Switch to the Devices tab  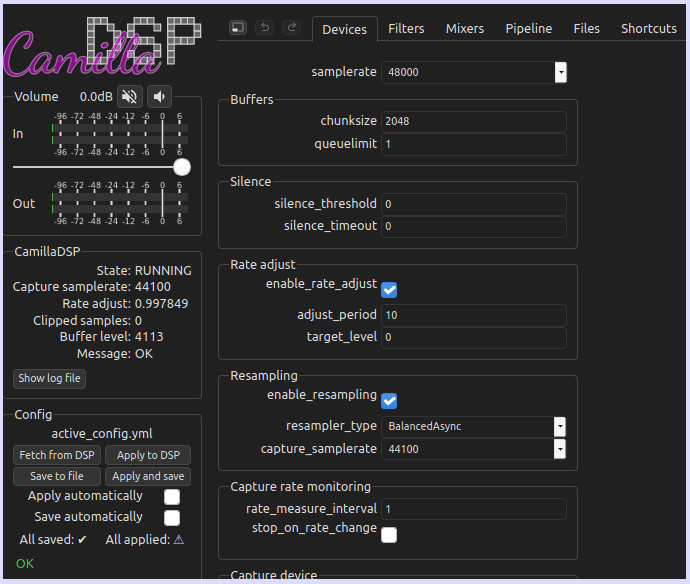click(x=345, y=29)
